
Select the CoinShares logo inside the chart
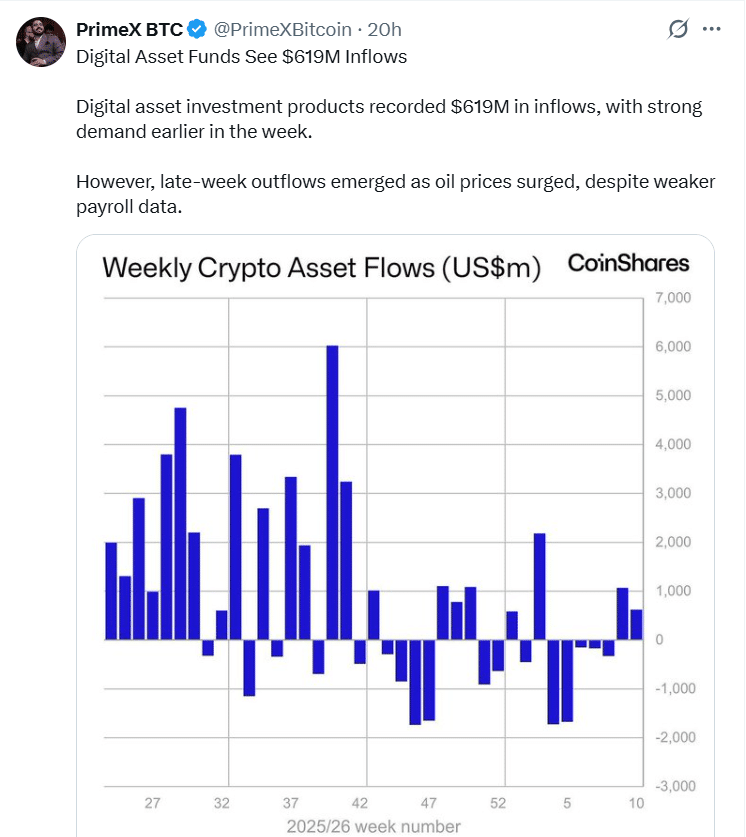tap(629, 263)
